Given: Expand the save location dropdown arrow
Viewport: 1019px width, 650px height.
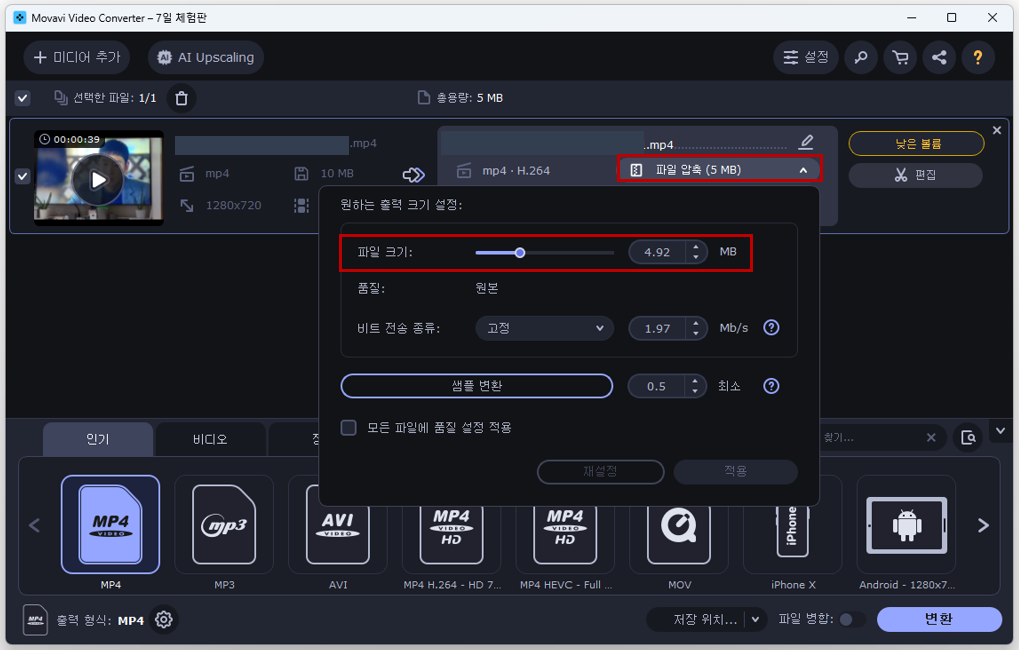Looking at the screenshot, I should point(755,619).
